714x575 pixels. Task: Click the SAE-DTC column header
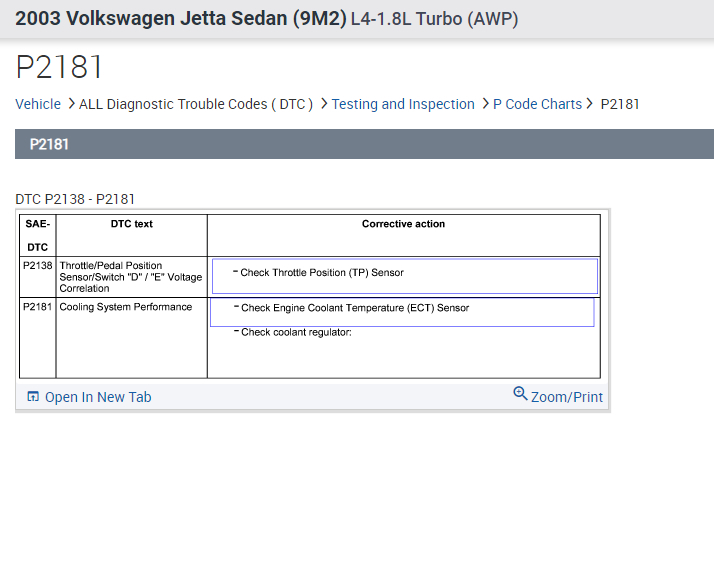37,235
